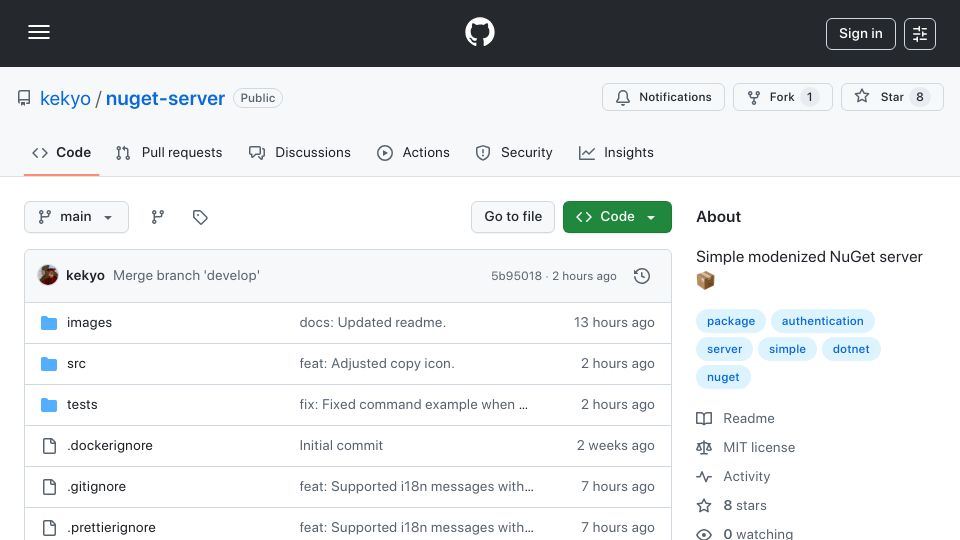Open the Security tab
The height and width of the screenshot is (540, 960).
[514, 153]
